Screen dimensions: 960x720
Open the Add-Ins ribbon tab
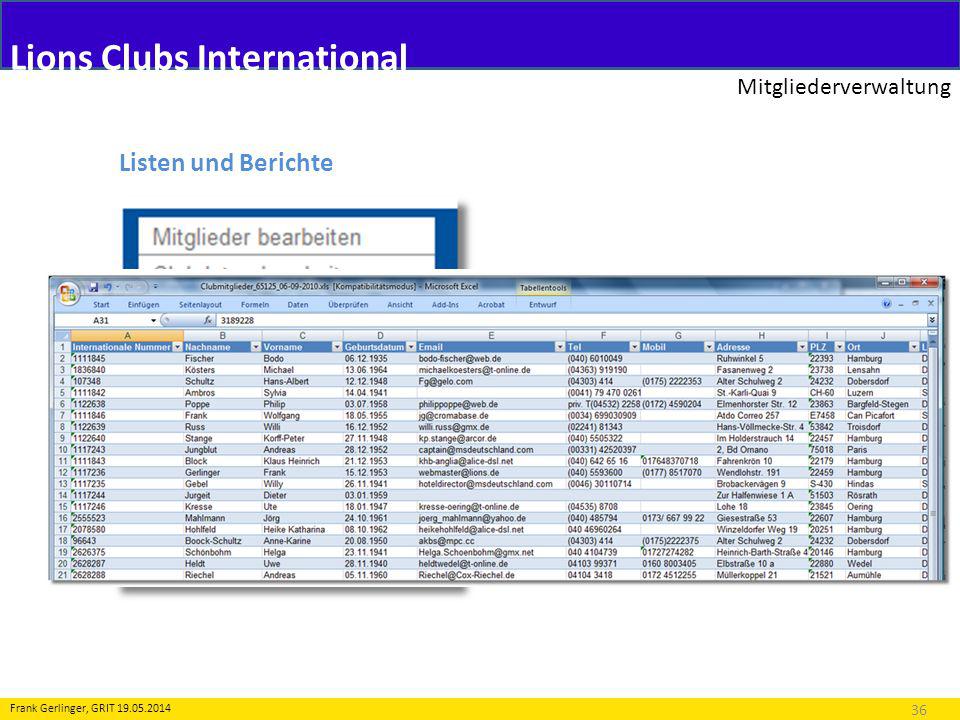445,304
